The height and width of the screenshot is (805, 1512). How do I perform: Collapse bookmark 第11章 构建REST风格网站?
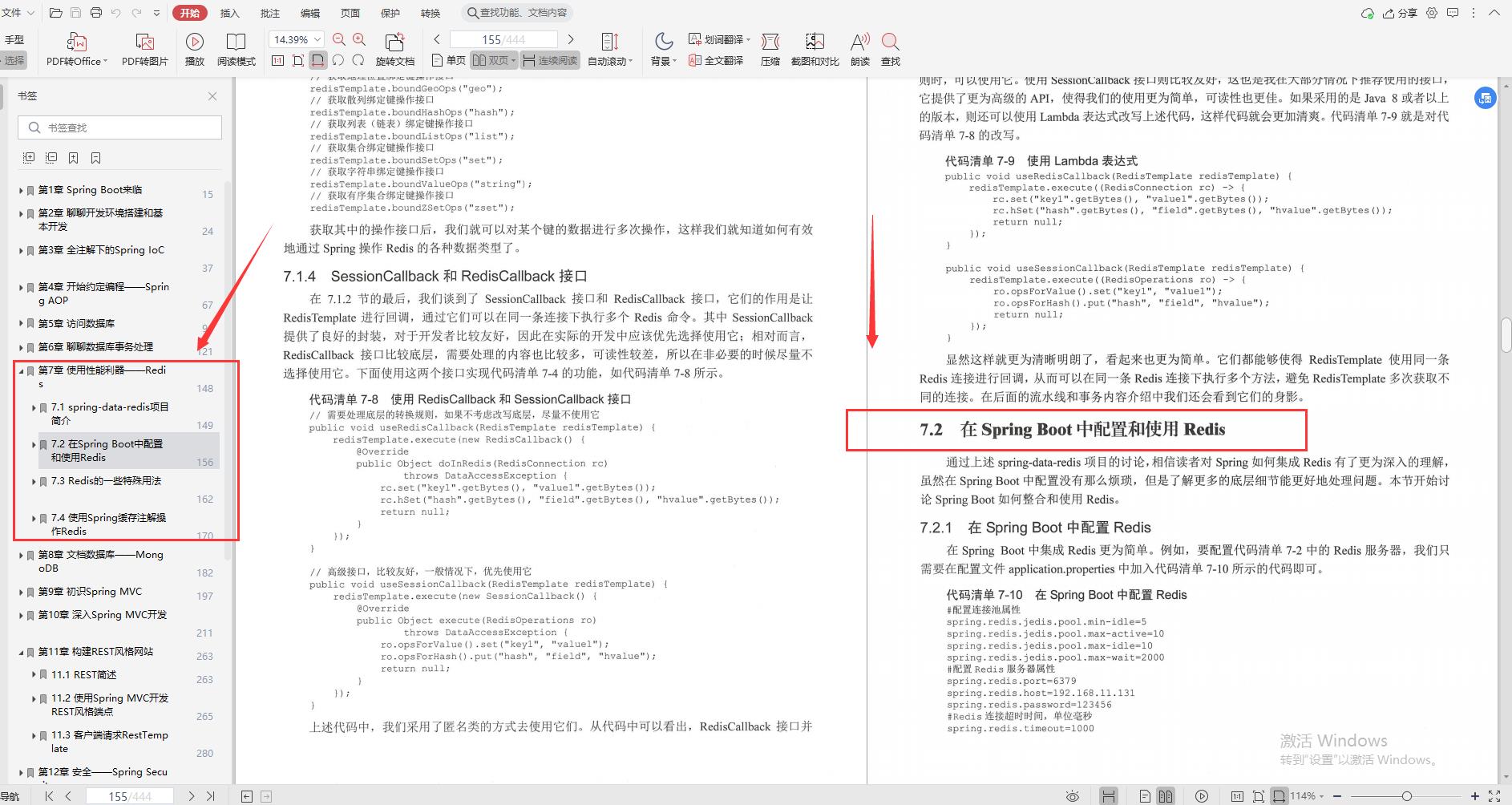(x=21, y=652)
